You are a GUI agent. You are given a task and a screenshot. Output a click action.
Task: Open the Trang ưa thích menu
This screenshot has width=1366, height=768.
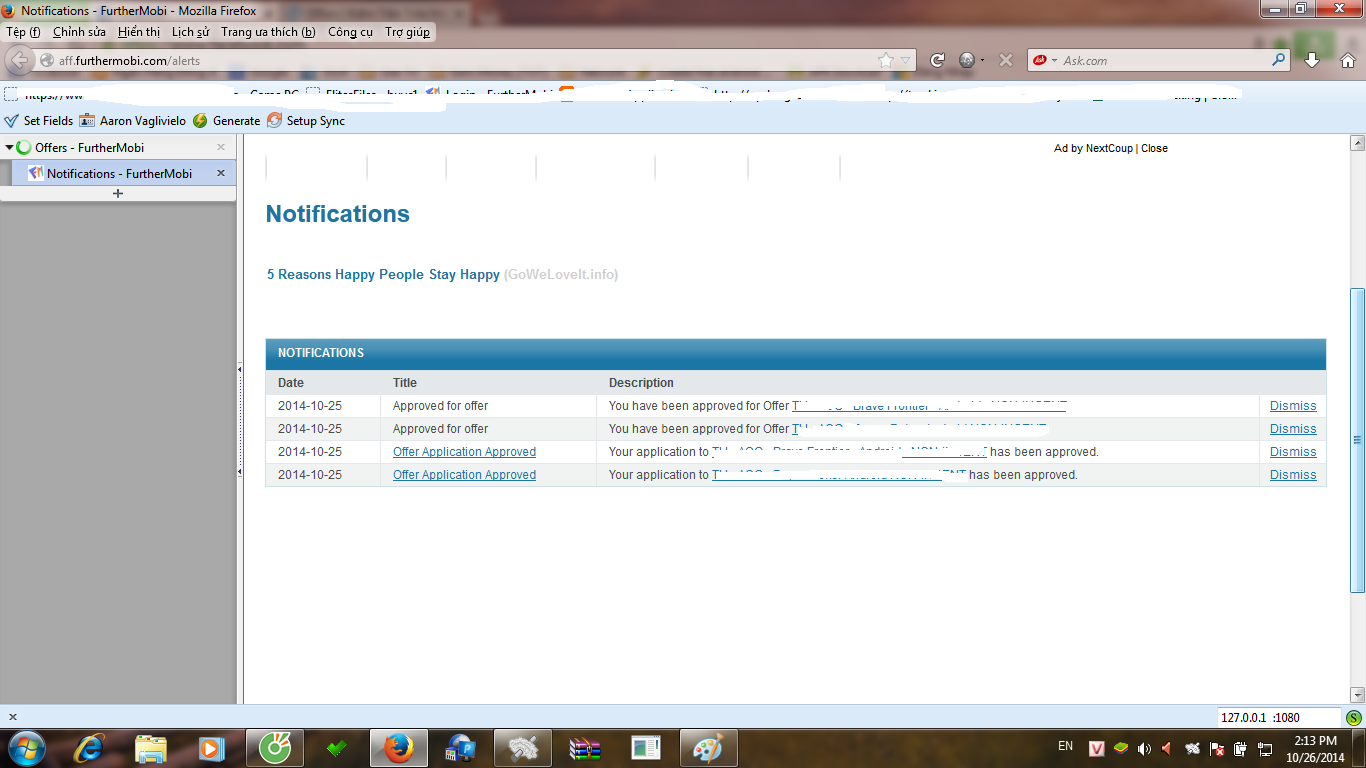click(x=268, y=32)
